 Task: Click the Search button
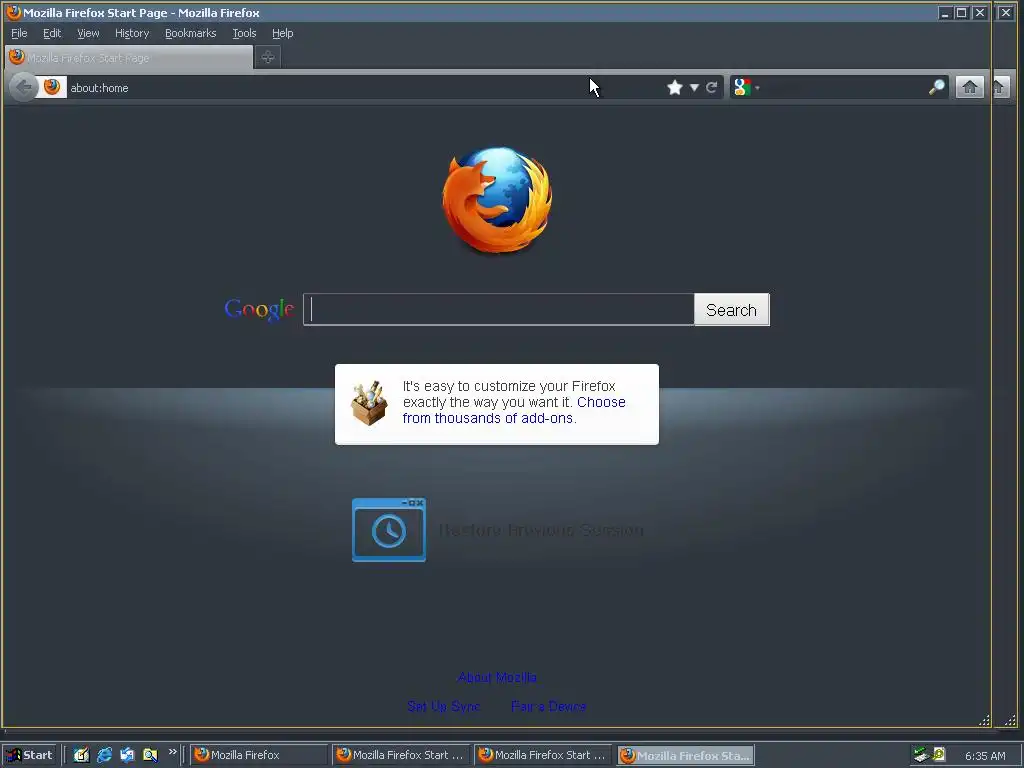point(731,310)
